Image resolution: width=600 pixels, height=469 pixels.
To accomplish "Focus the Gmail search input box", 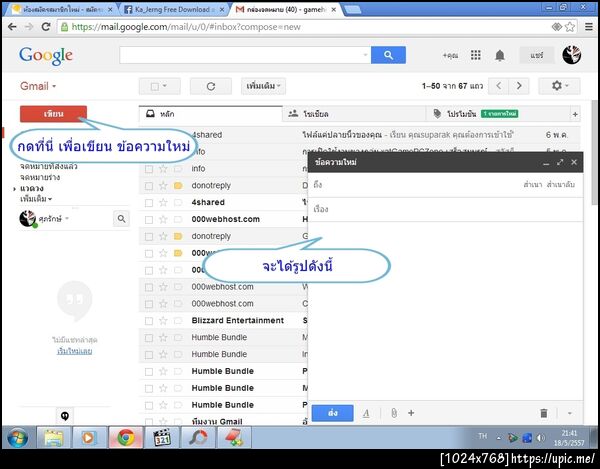I will tap(241, 55).
